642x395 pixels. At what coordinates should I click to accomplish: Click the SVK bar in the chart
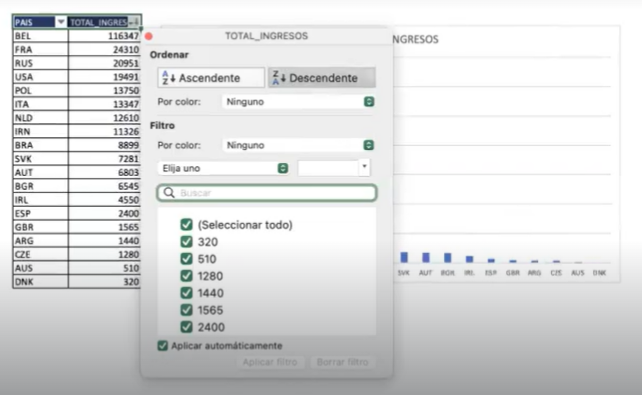(404, 257)
